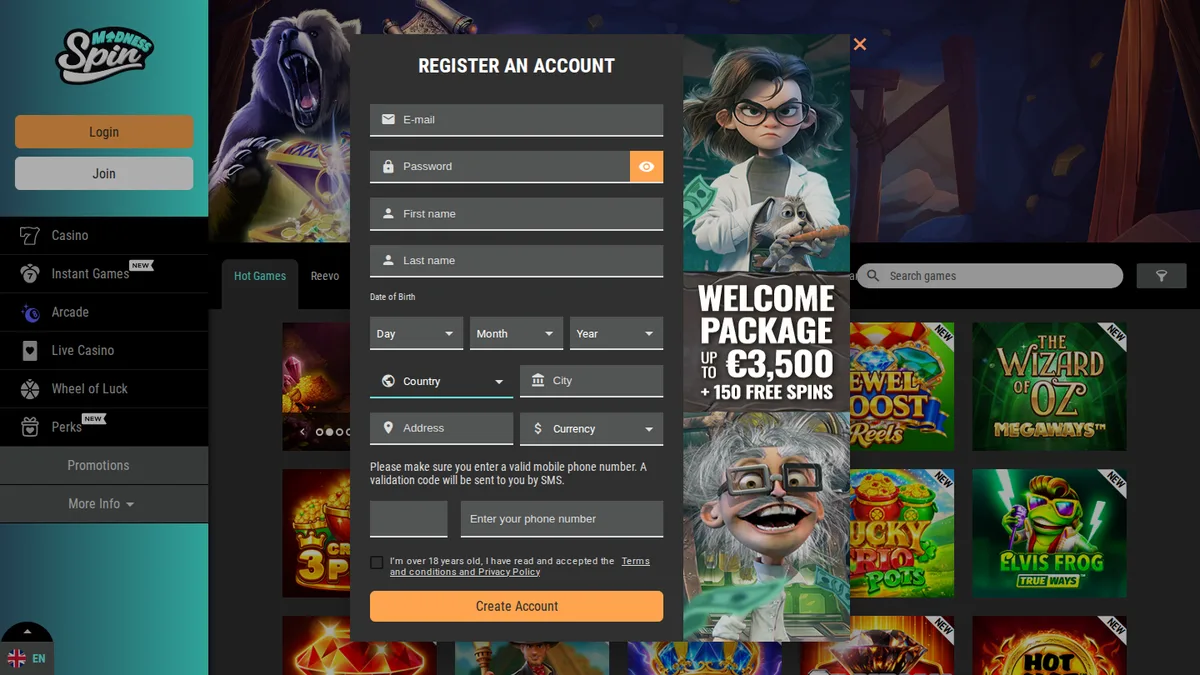Open Promotions in the sidebar

[x=104, y=466]
